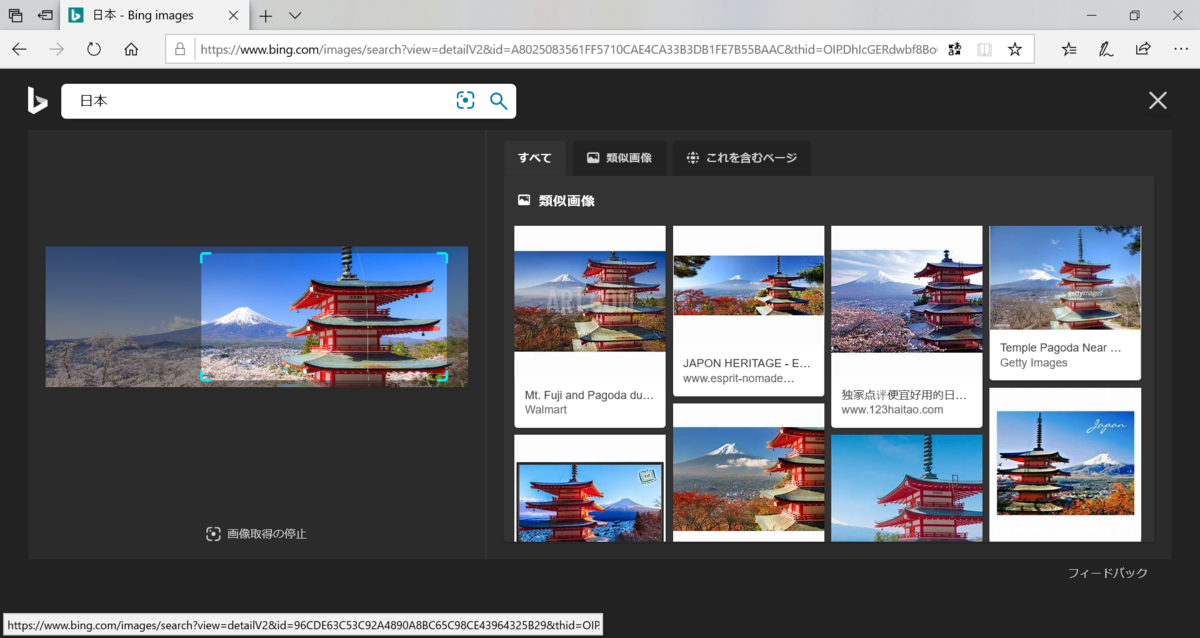Toggle reading view book icon

coord(985,49)
